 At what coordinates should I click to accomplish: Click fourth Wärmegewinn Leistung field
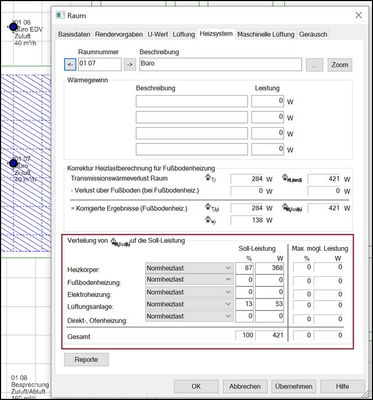(x=268, y=149)
